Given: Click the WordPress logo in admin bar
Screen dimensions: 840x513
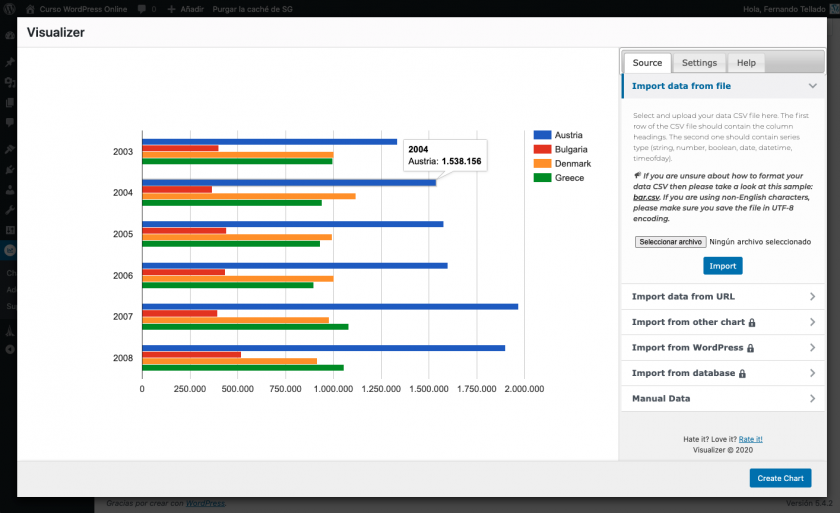Looking at the screenshot, I should point(9,8).
